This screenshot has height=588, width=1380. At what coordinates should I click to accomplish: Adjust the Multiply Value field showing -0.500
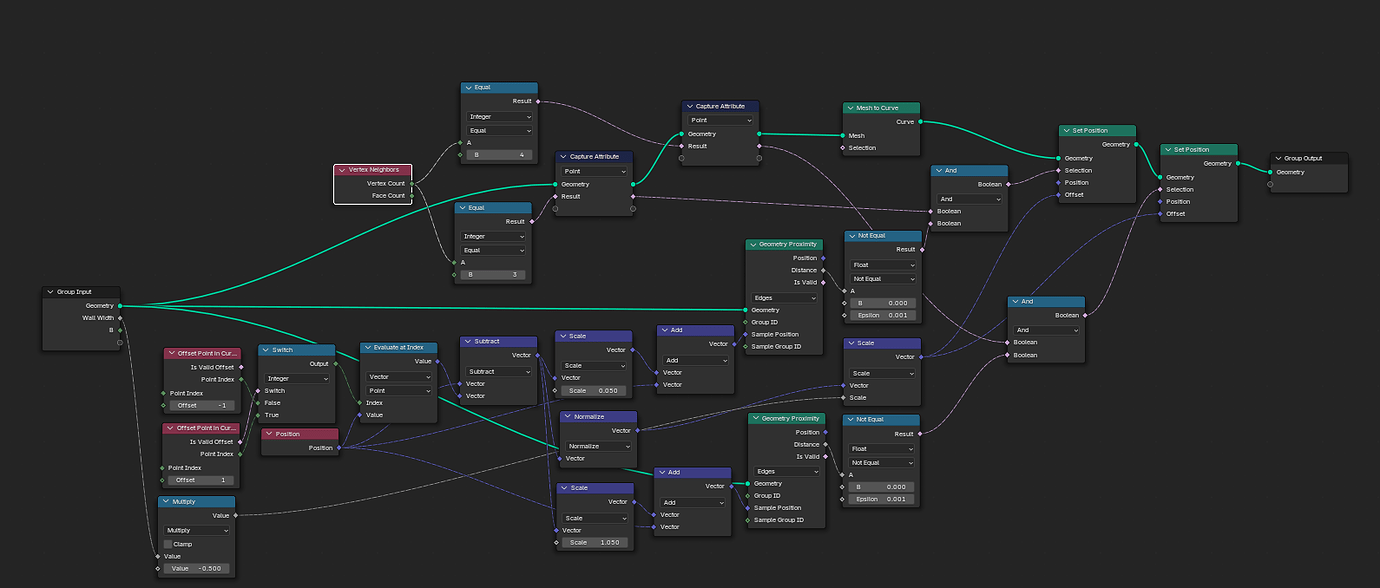[x=197, y=568]
